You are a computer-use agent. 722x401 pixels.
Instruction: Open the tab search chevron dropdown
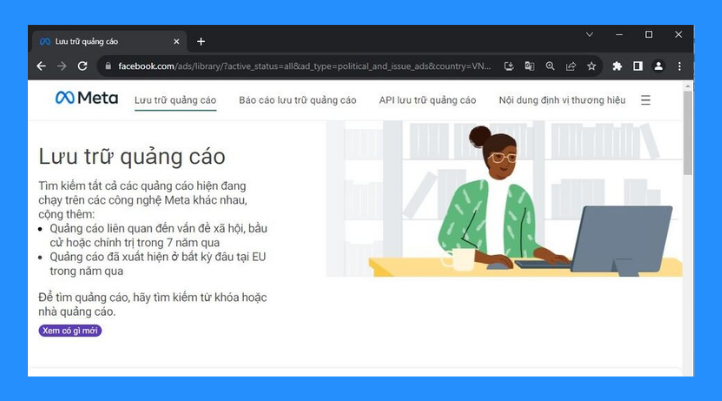pos(589,35)
